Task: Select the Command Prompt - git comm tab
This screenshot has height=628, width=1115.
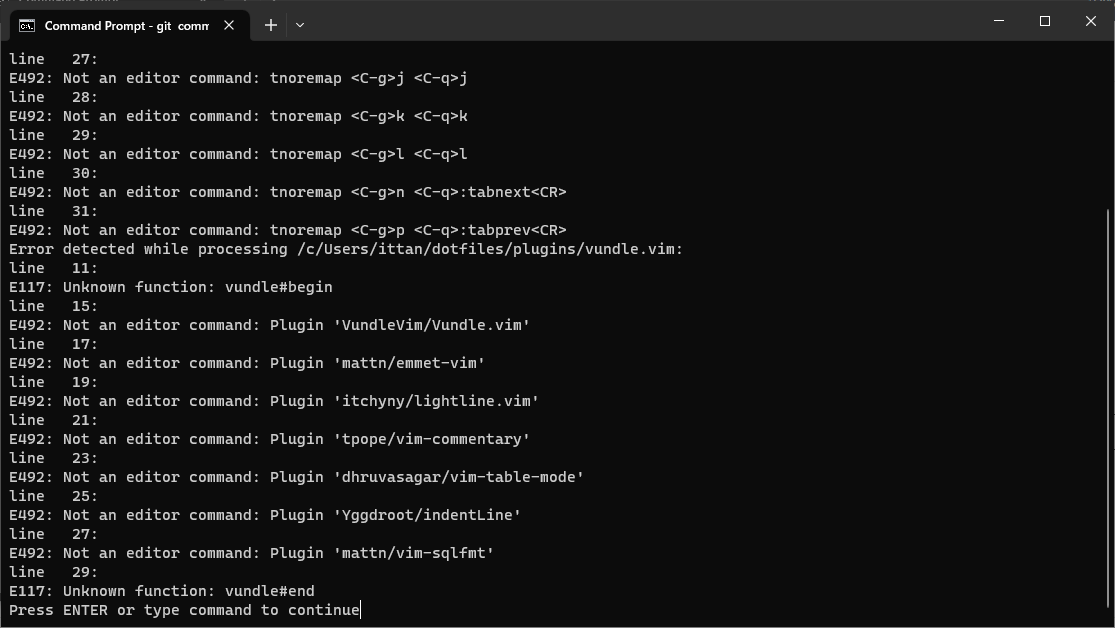Action: coord(130,26)
